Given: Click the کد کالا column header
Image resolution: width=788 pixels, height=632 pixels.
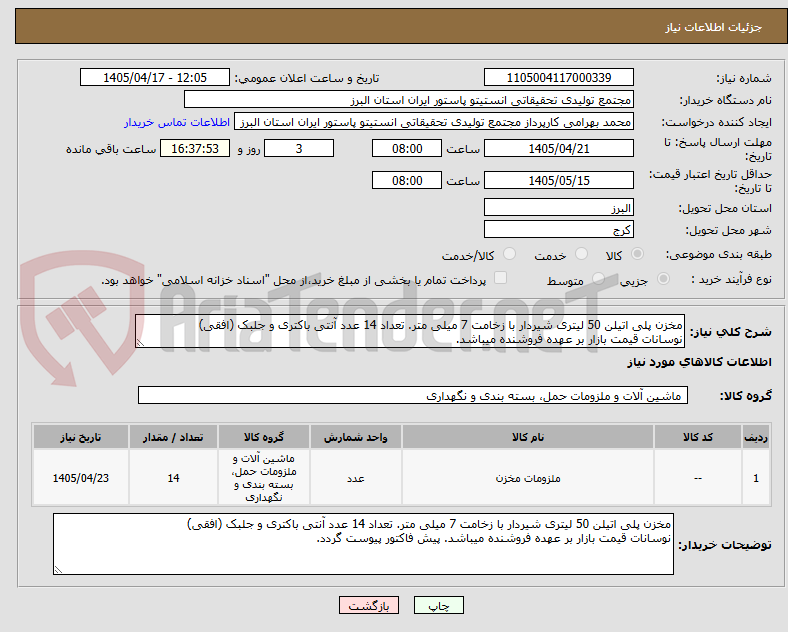Looking at the screenshot, I should [698, 437].
